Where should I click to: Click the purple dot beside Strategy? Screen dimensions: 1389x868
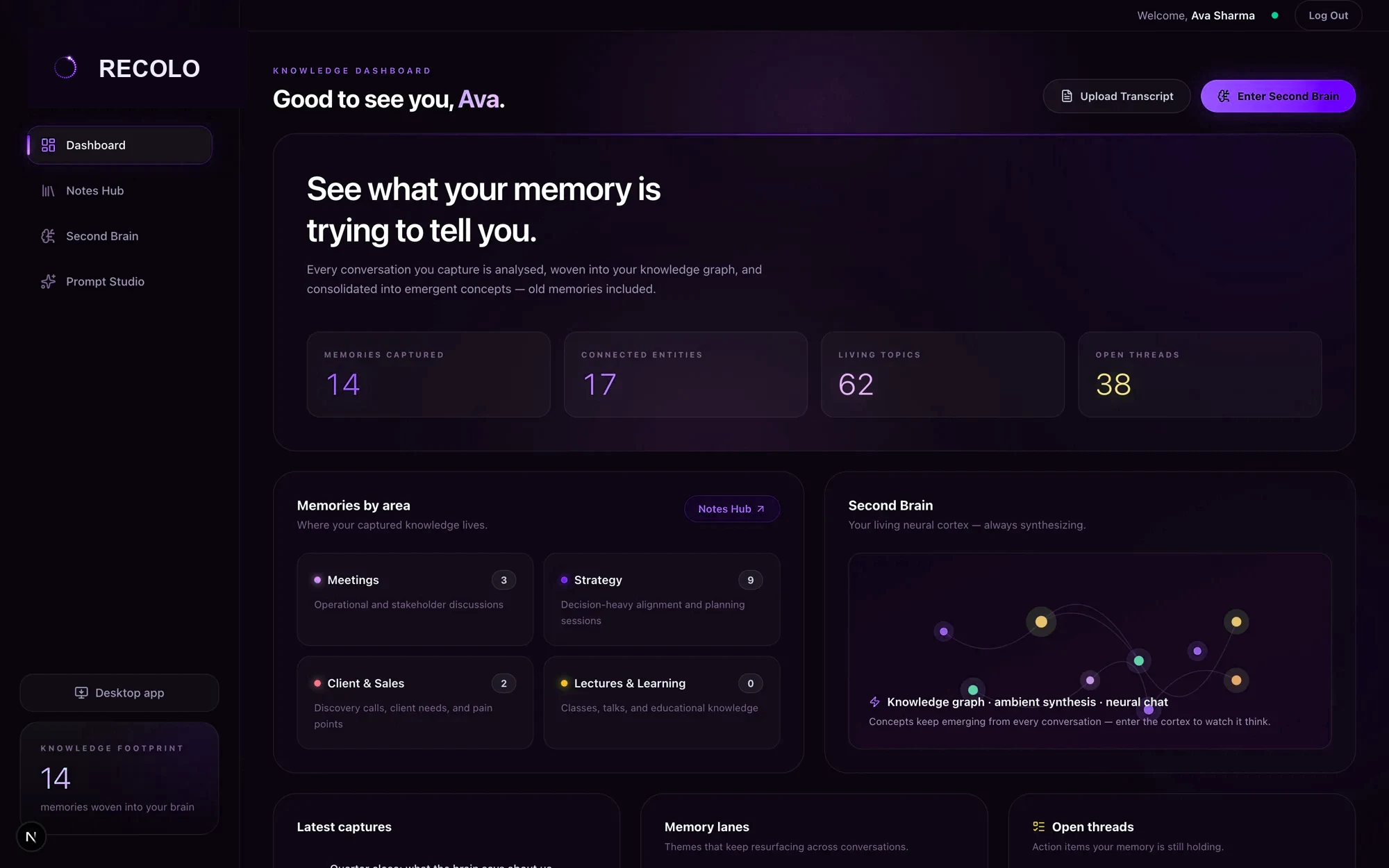[564, 580]
